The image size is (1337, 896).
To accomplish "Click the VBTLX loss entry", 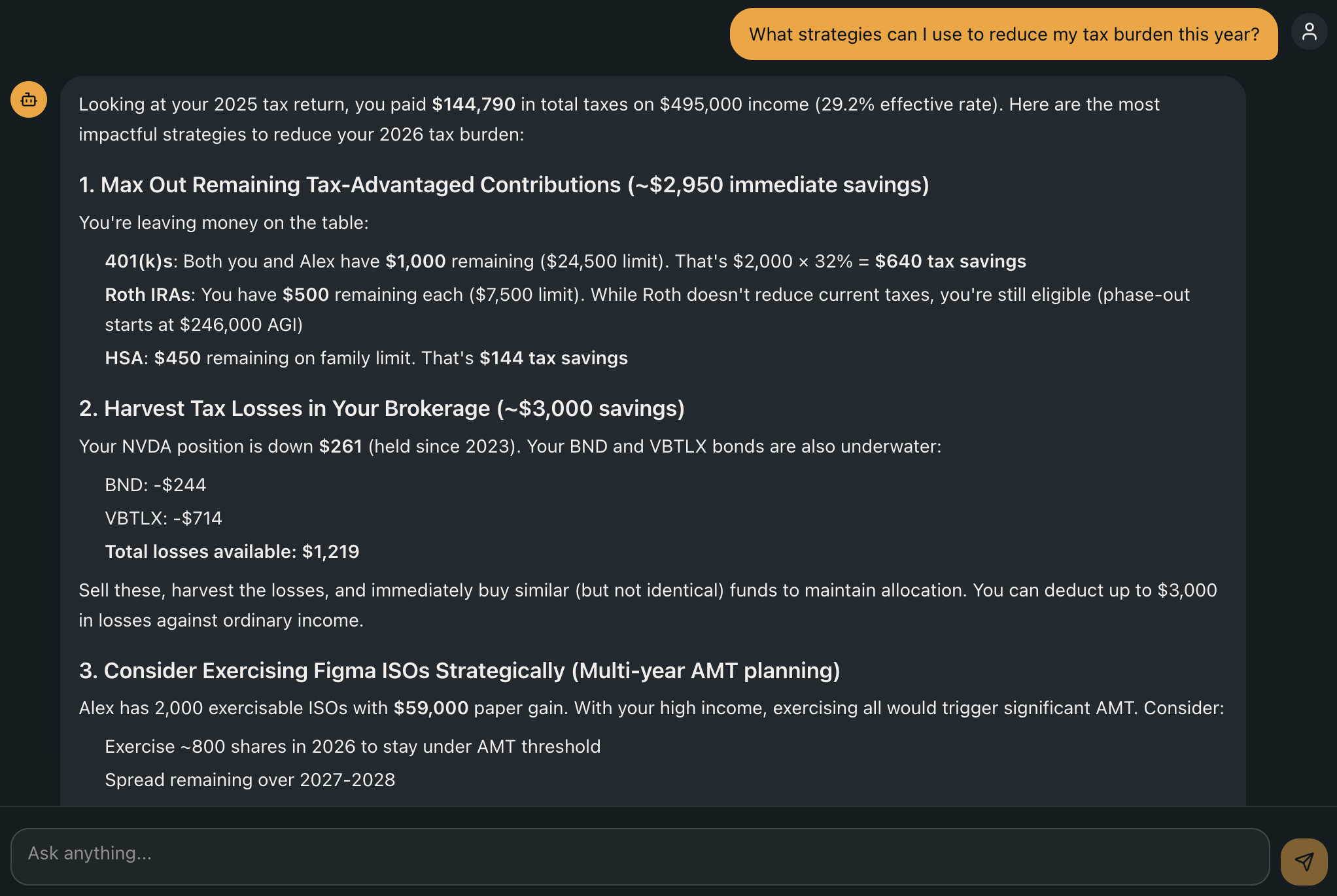I will tap(164, 518).
